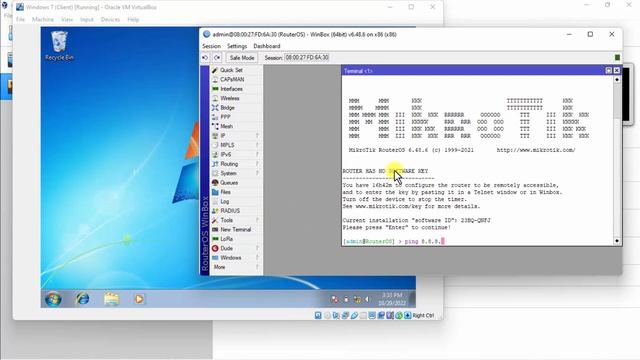
Task: Open Windows Explorer folder taskbar icon
Action: coord(111,299)
